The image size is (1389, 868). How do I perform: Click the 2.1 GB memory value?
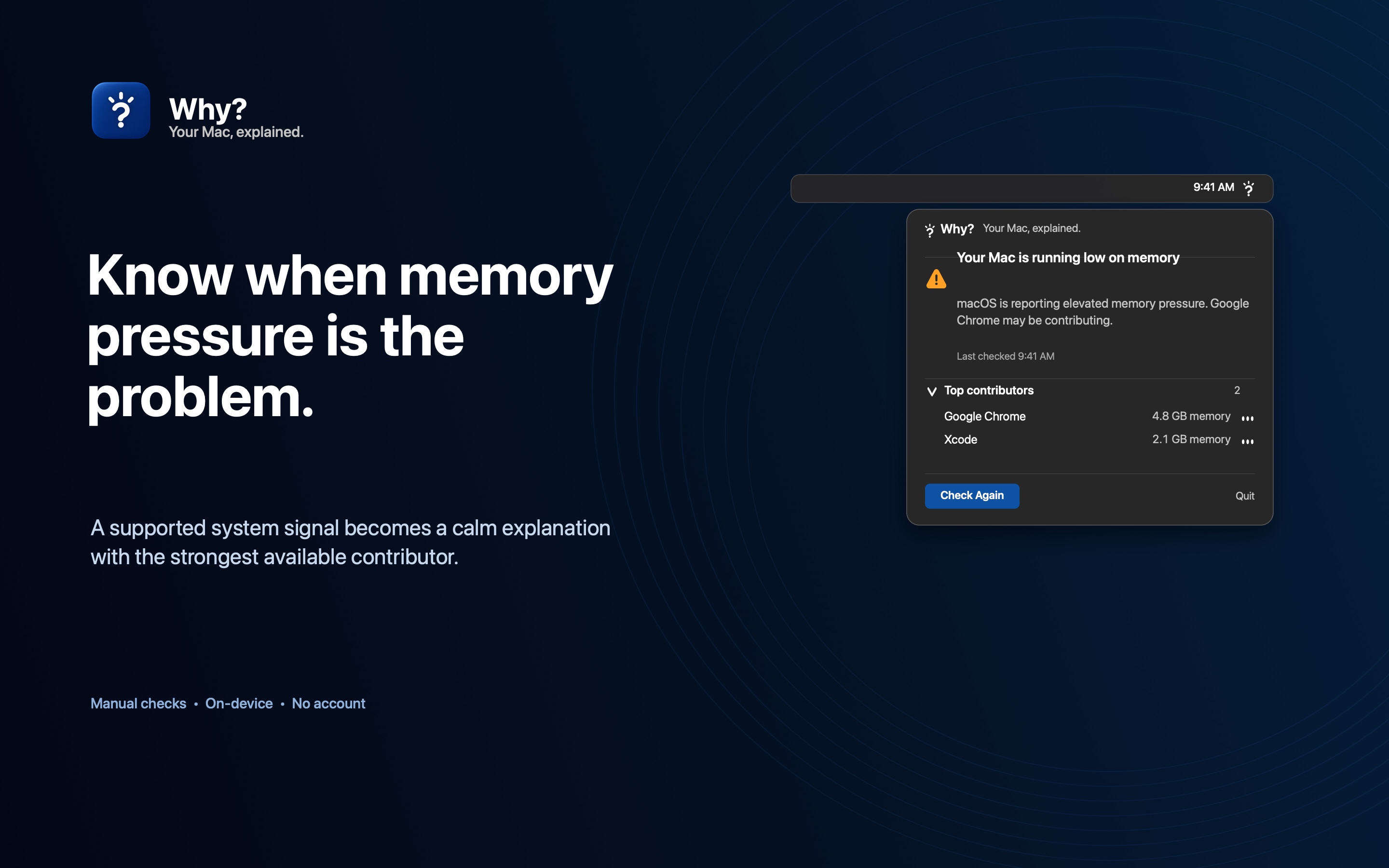pos(1191,439)
